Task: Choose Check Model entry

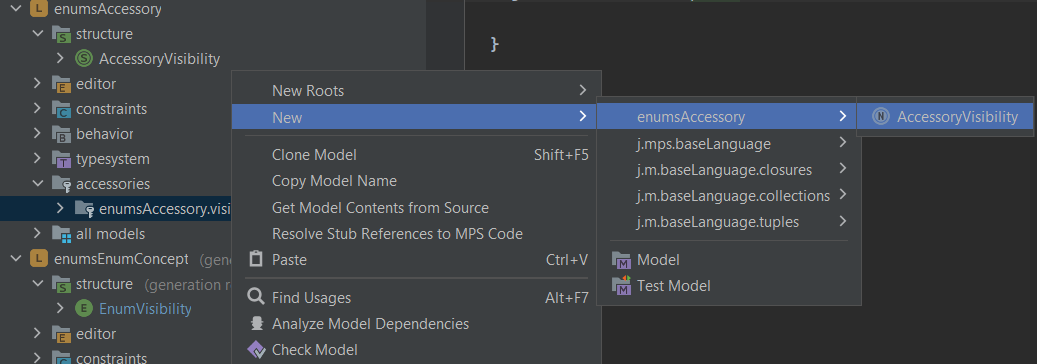Action: [416, 349]
